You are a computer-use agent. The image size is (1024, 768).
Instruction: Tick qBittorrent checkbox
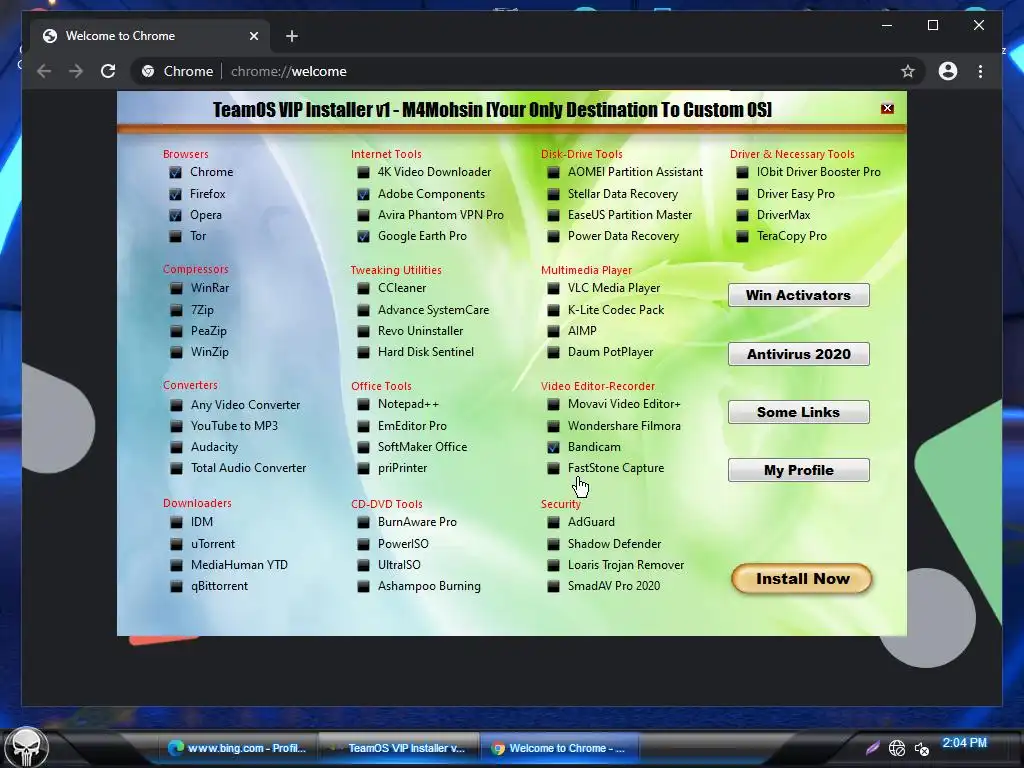tap(176, 586)
